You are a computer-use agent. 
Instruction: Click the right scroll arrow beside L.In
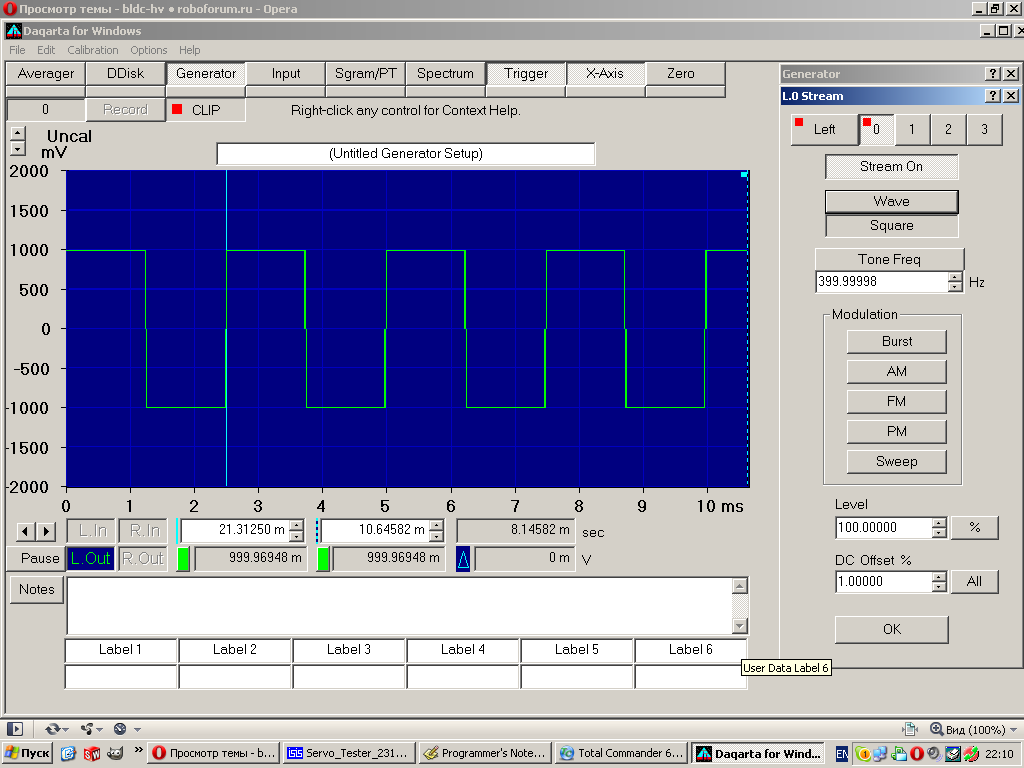coord(46,531)
